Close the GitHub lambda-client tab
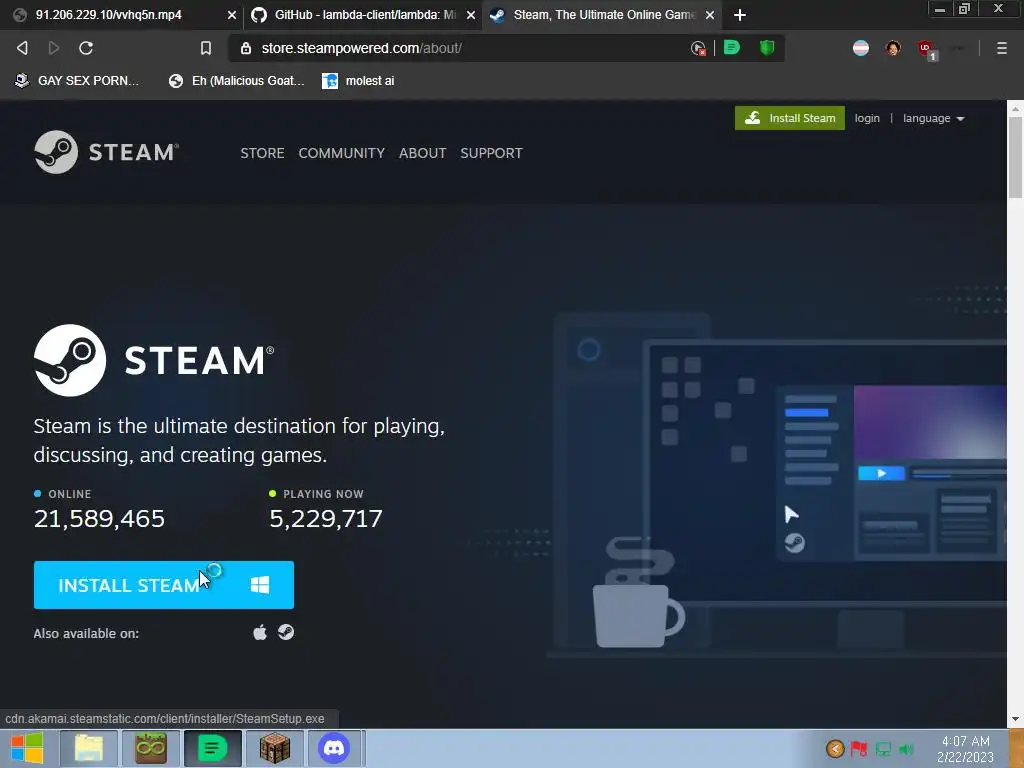 [x=471, y=15]
